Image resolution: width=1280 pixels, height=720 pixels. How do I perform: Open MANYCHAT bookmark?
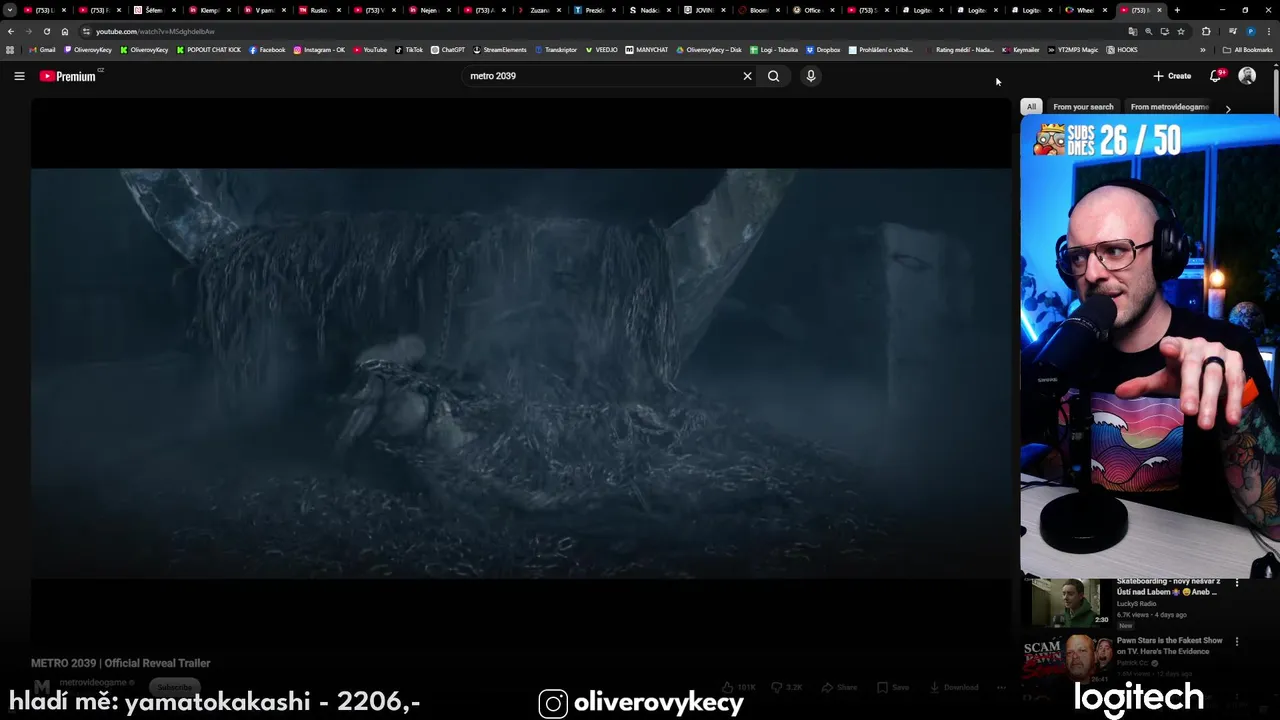[x=647, y=49]
